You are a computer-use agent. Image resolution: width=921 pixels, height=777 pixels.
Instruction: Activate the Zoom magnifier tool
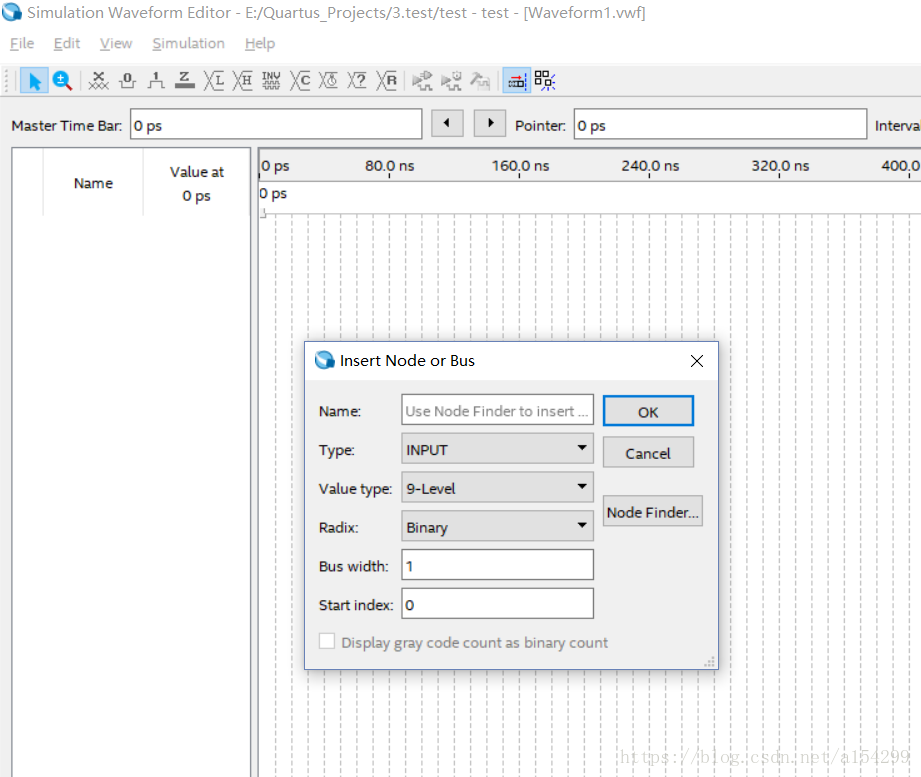[x=62, y=80]
